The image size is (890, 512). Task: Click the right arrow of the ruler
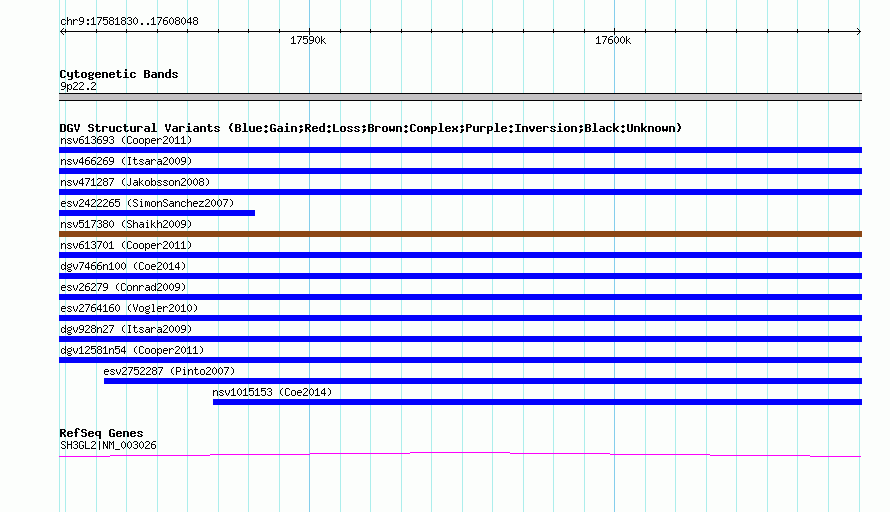[x=858, y=32]
